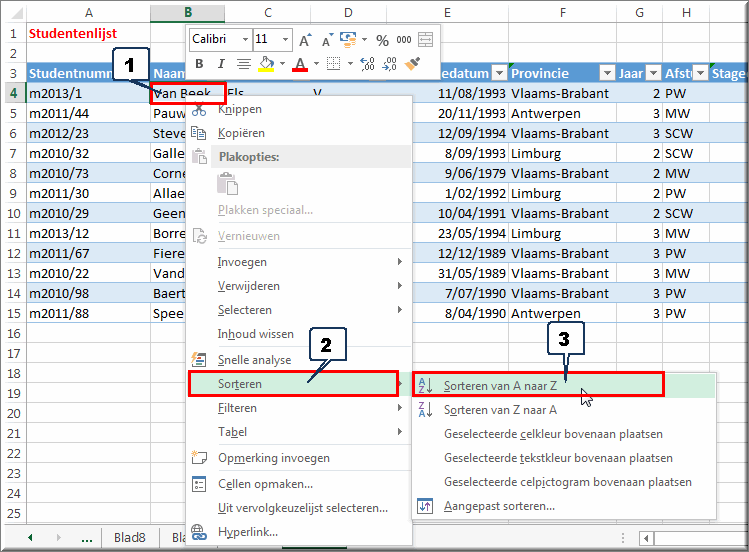Choose Uit vervolgkeuzelijst selecteren...
The width and height of the screenshot is (749, 552).
tap(300, 508)
